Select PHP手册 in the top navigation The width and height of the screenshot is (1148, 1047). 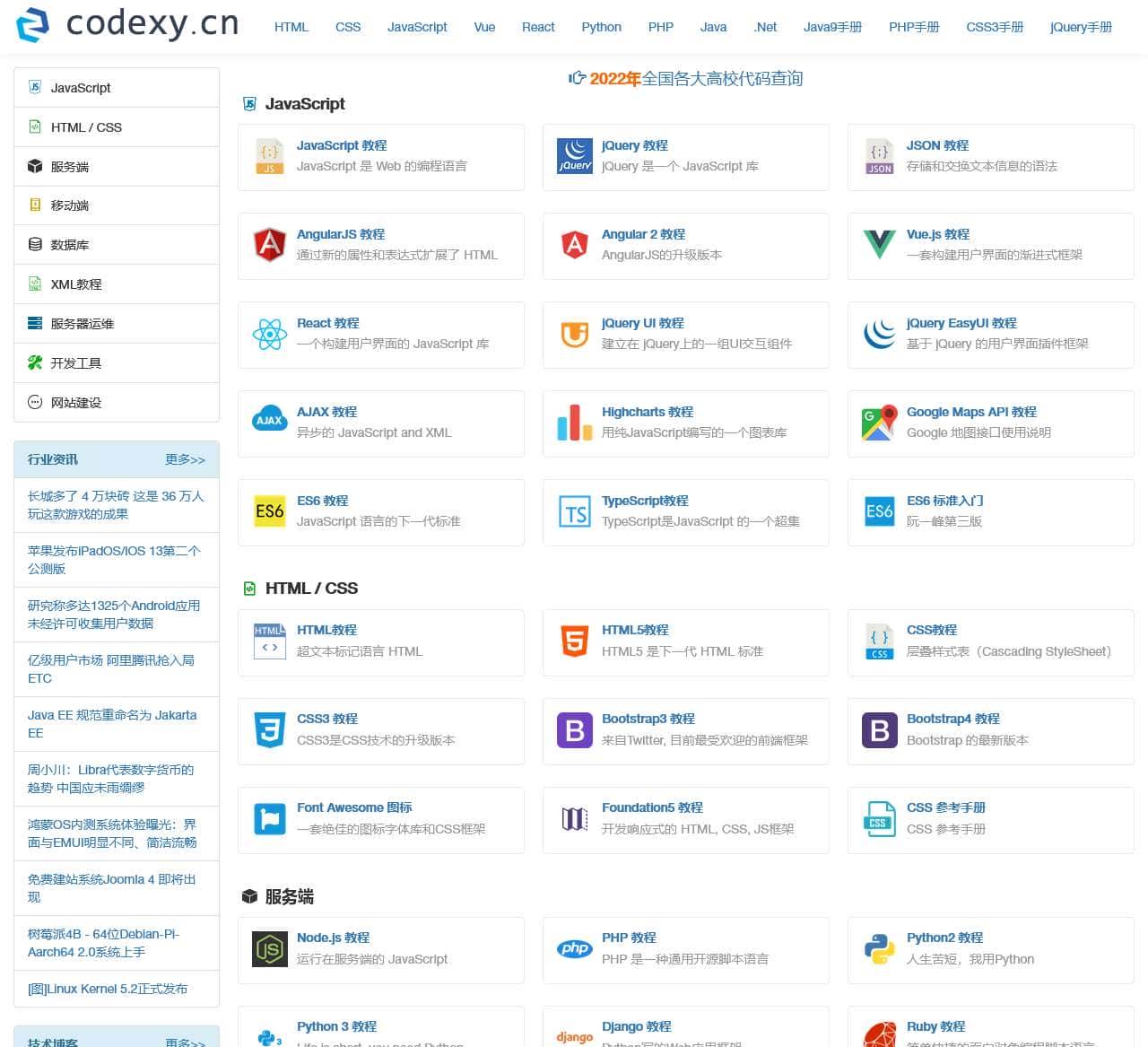click(914, 27)
